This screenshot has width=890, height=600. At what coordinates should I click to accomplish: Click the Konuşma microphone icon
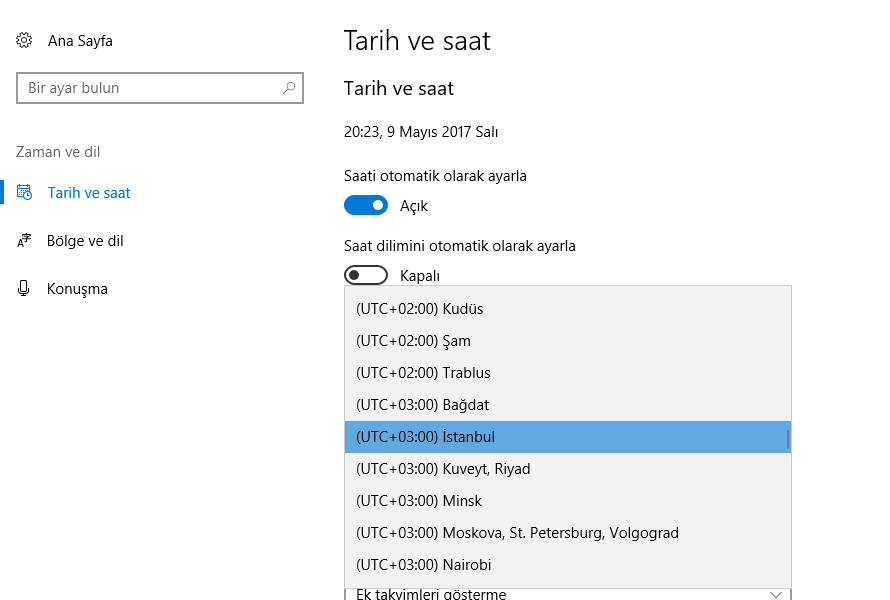pyautogui.click(x=24, y=289)
